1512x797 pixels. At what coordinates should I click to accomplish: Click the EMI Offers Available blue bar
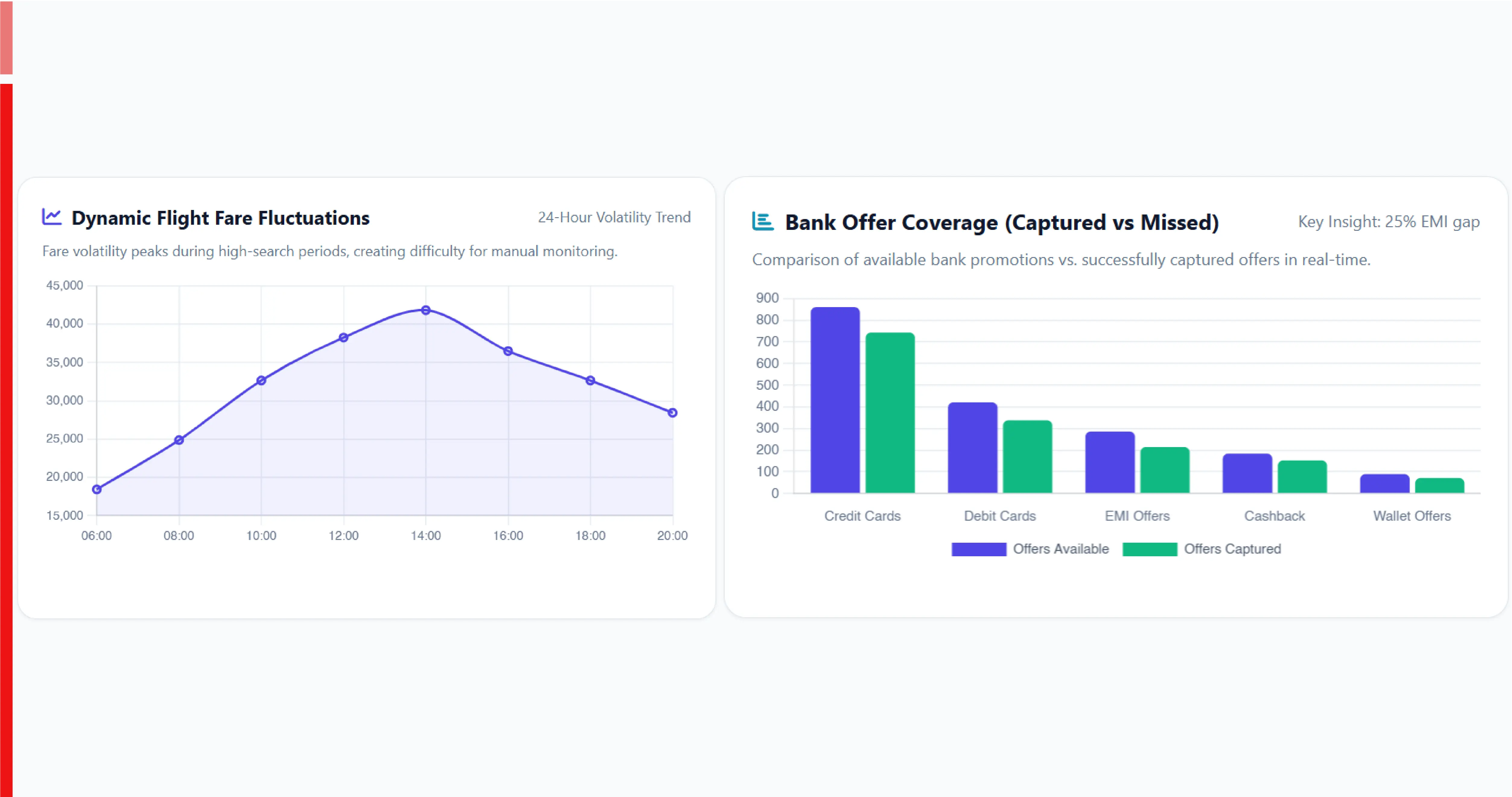coord(1109,462)
